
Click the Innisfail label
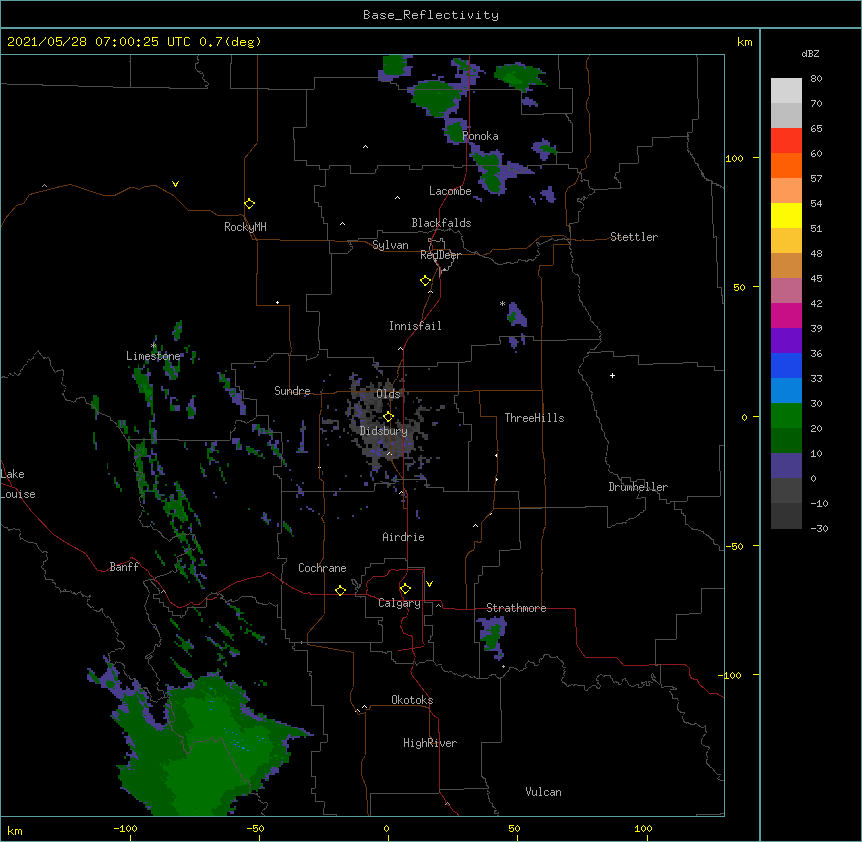(415, 326)
